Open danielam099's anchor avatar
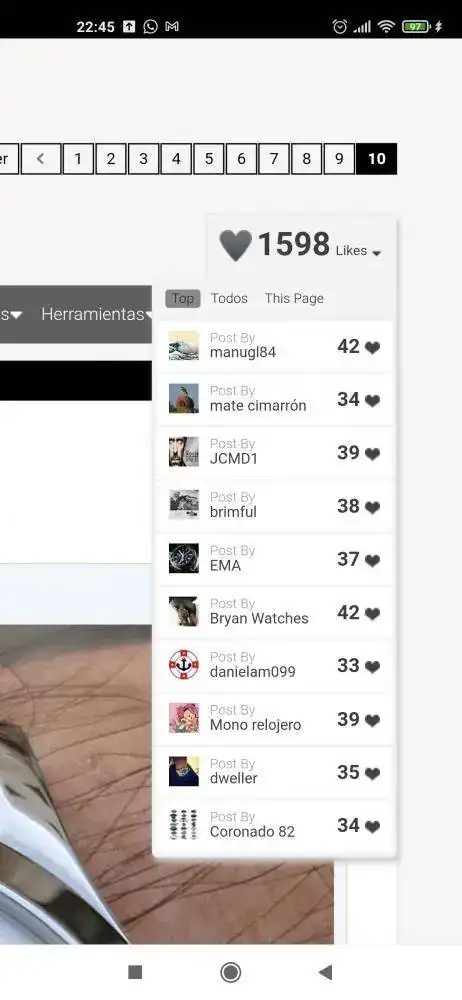This screenshot has width=462, height=1000. 184,665
